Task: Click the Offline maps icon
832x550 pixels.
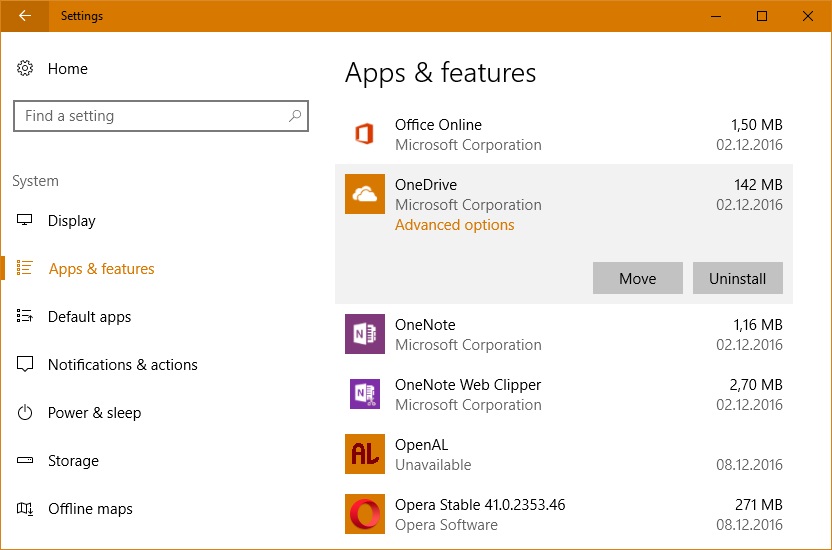Action: coord(24,509)
